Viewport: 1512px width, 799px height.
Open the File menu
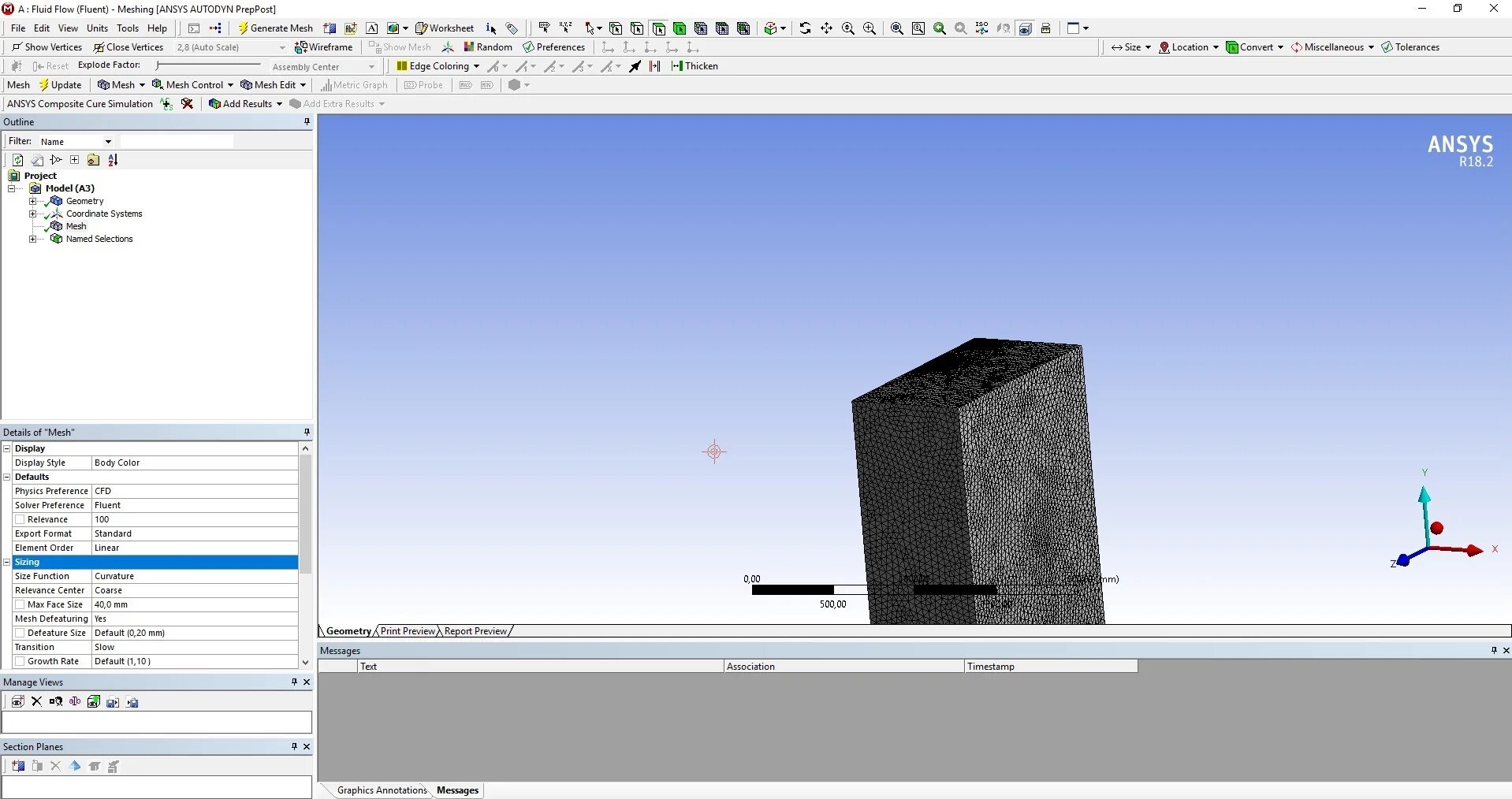tap(18, 28)
